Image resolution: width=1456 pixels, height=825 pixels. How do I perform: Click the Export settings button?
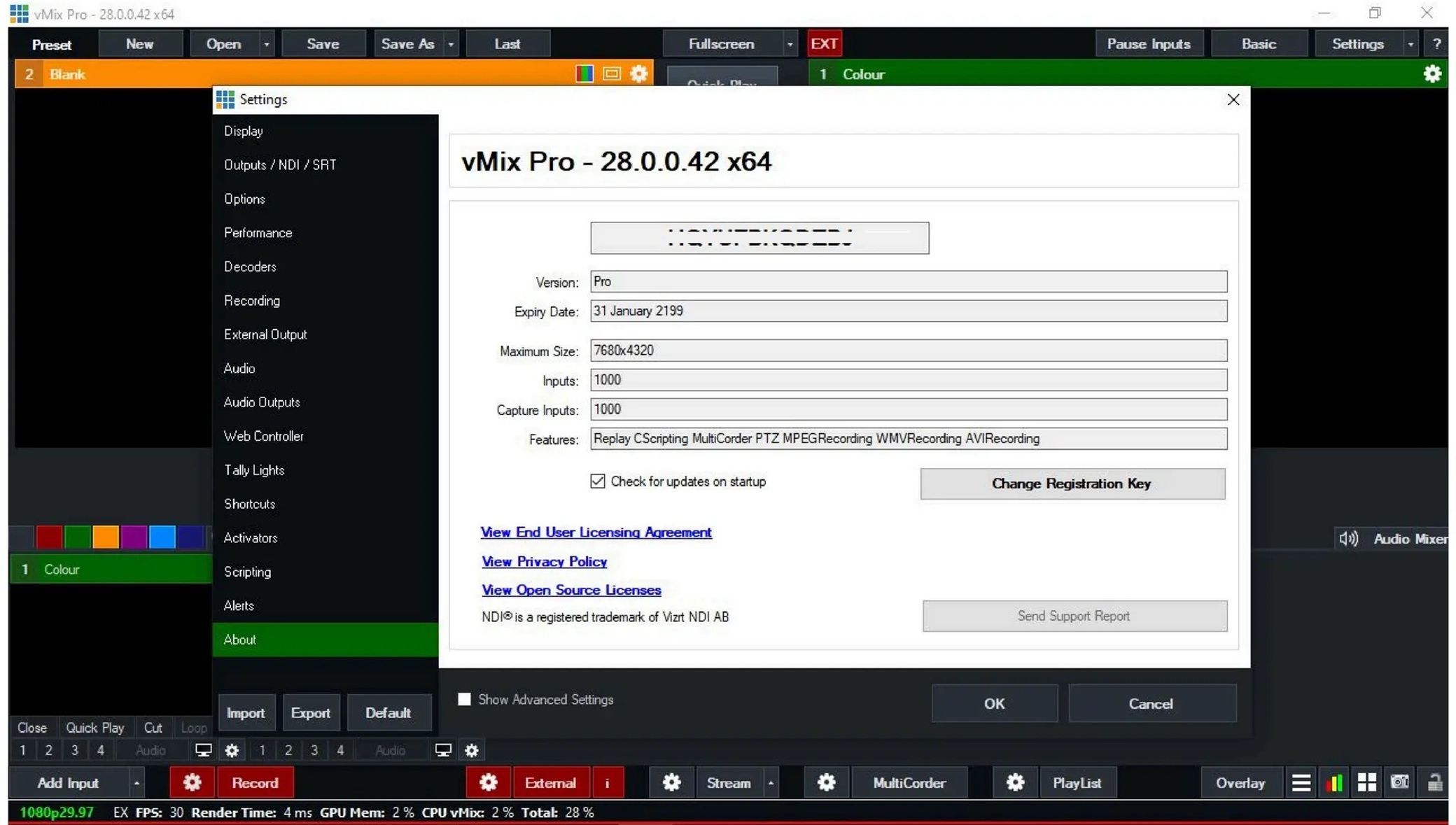click(x=310, y=712)
